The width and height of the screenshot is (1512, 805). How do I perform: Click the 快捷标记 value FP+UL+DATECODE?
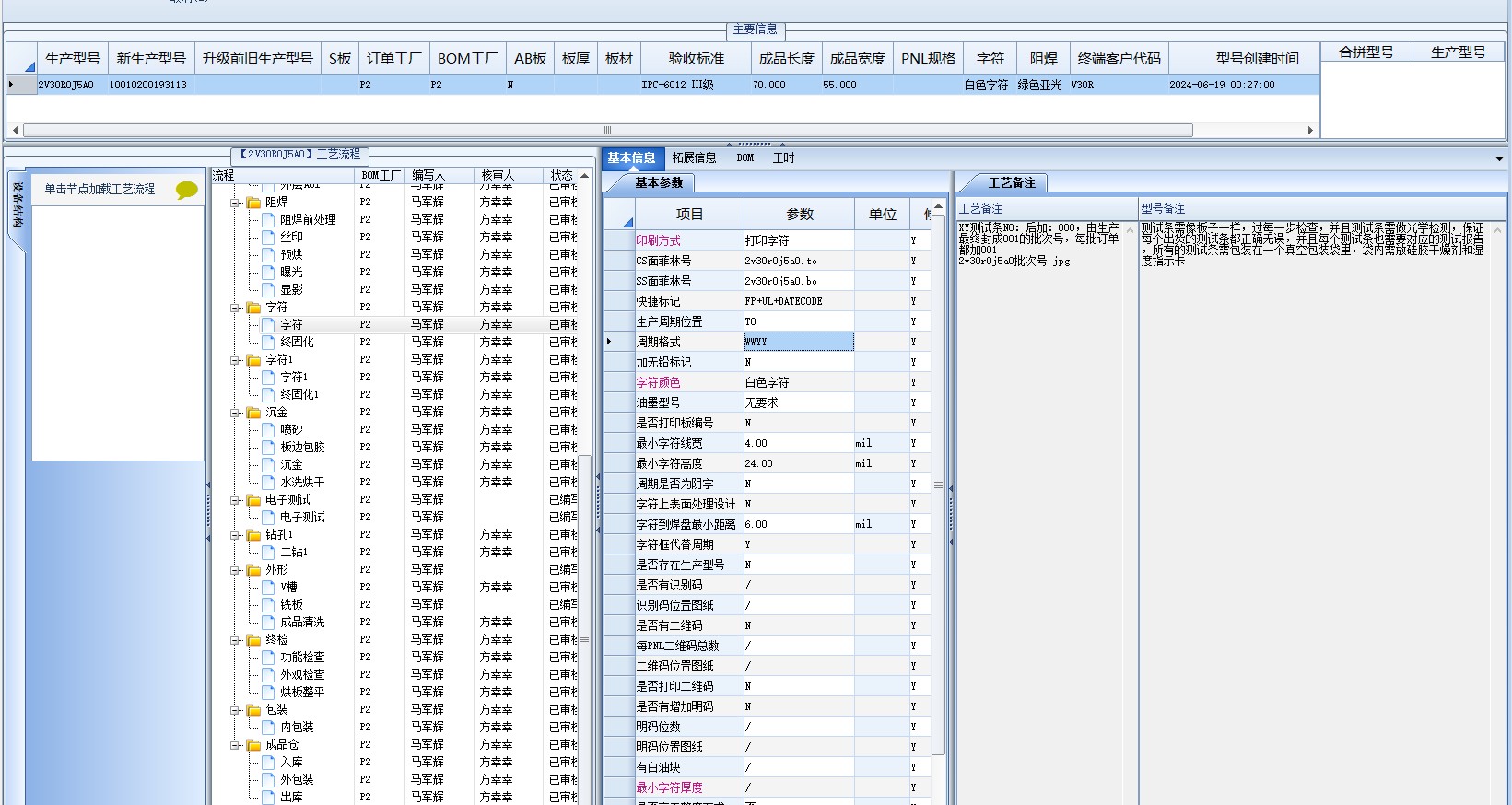(x=799, y=301)
